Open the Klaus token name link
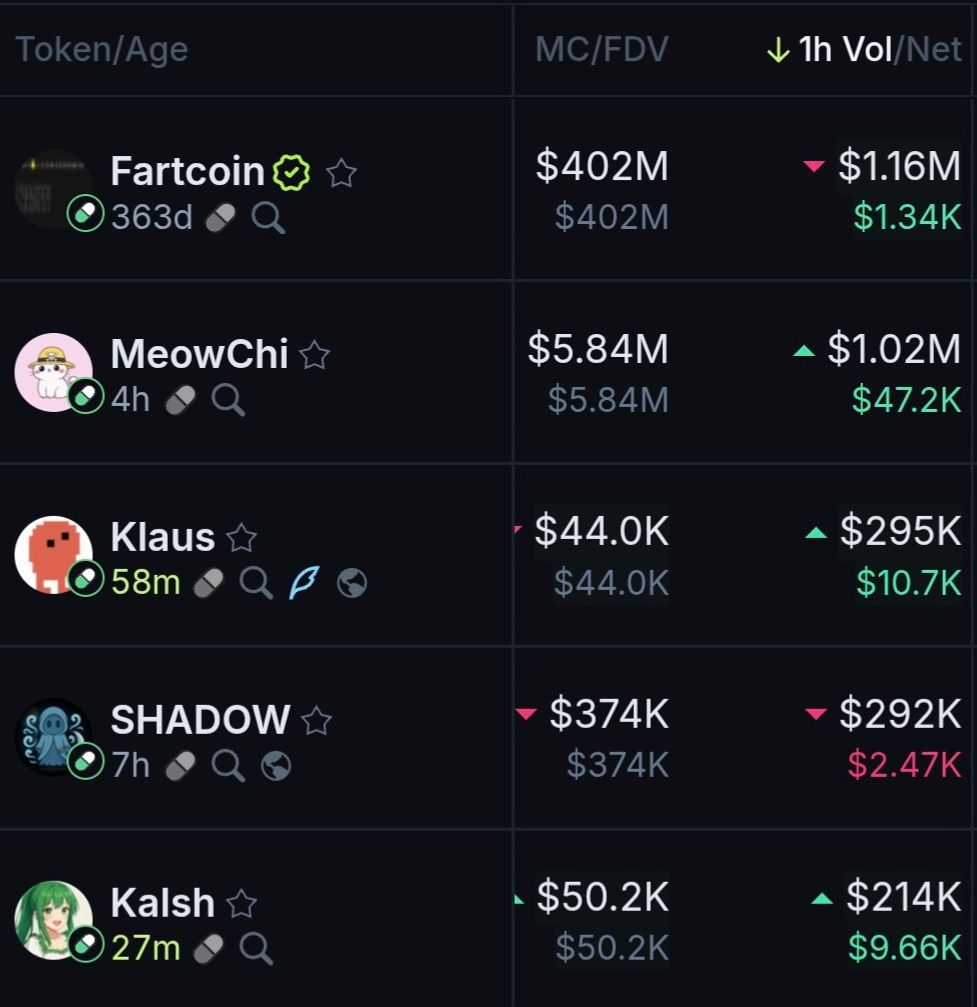Screen dimensions: 977x1007 163,538
